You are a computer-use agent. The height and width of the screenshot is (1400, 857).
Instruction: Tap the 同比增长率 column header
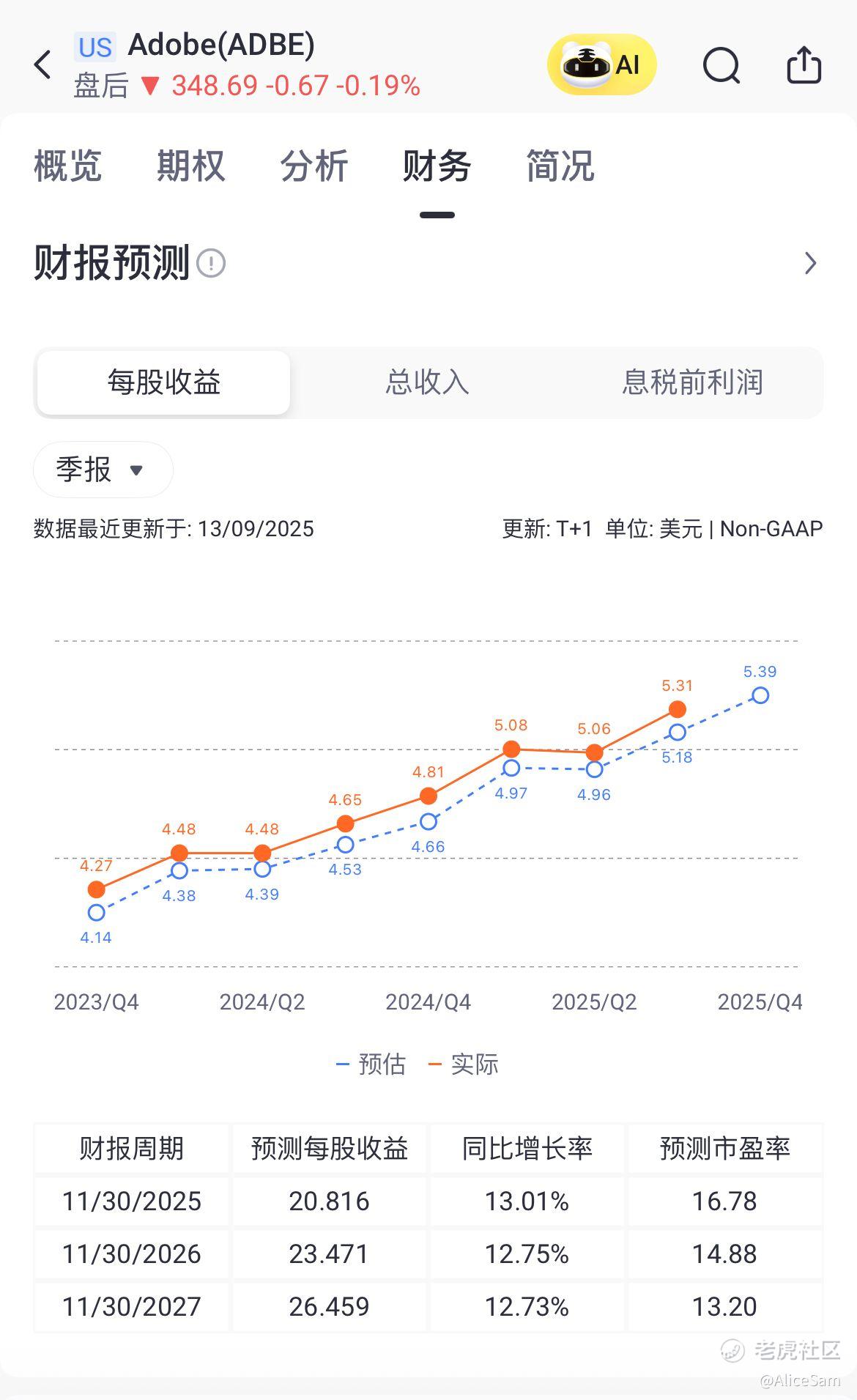(x=527, y=1149)
